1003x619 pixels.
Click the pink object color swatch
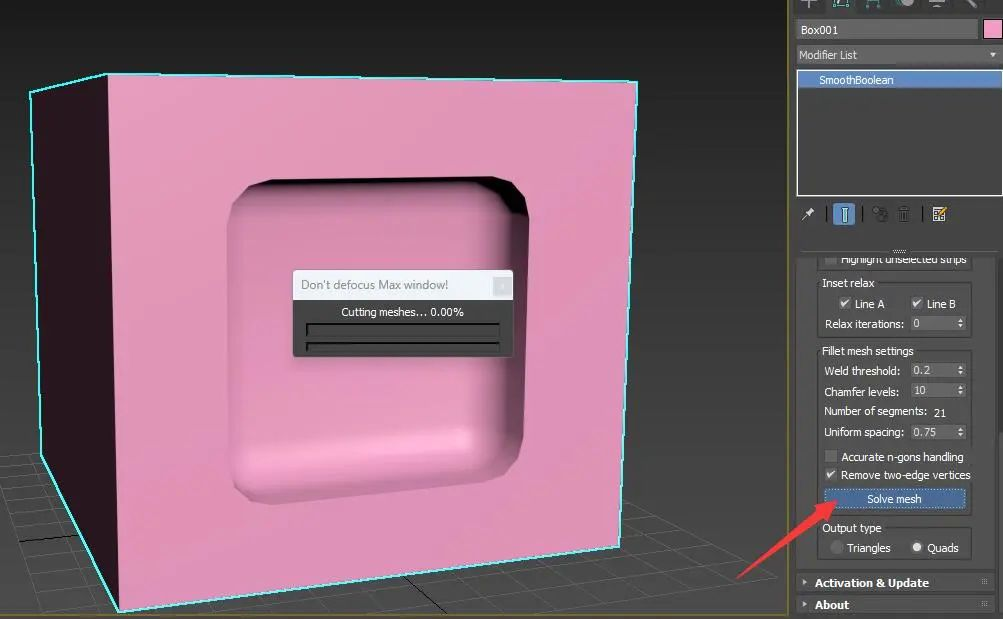coord(992,30)
